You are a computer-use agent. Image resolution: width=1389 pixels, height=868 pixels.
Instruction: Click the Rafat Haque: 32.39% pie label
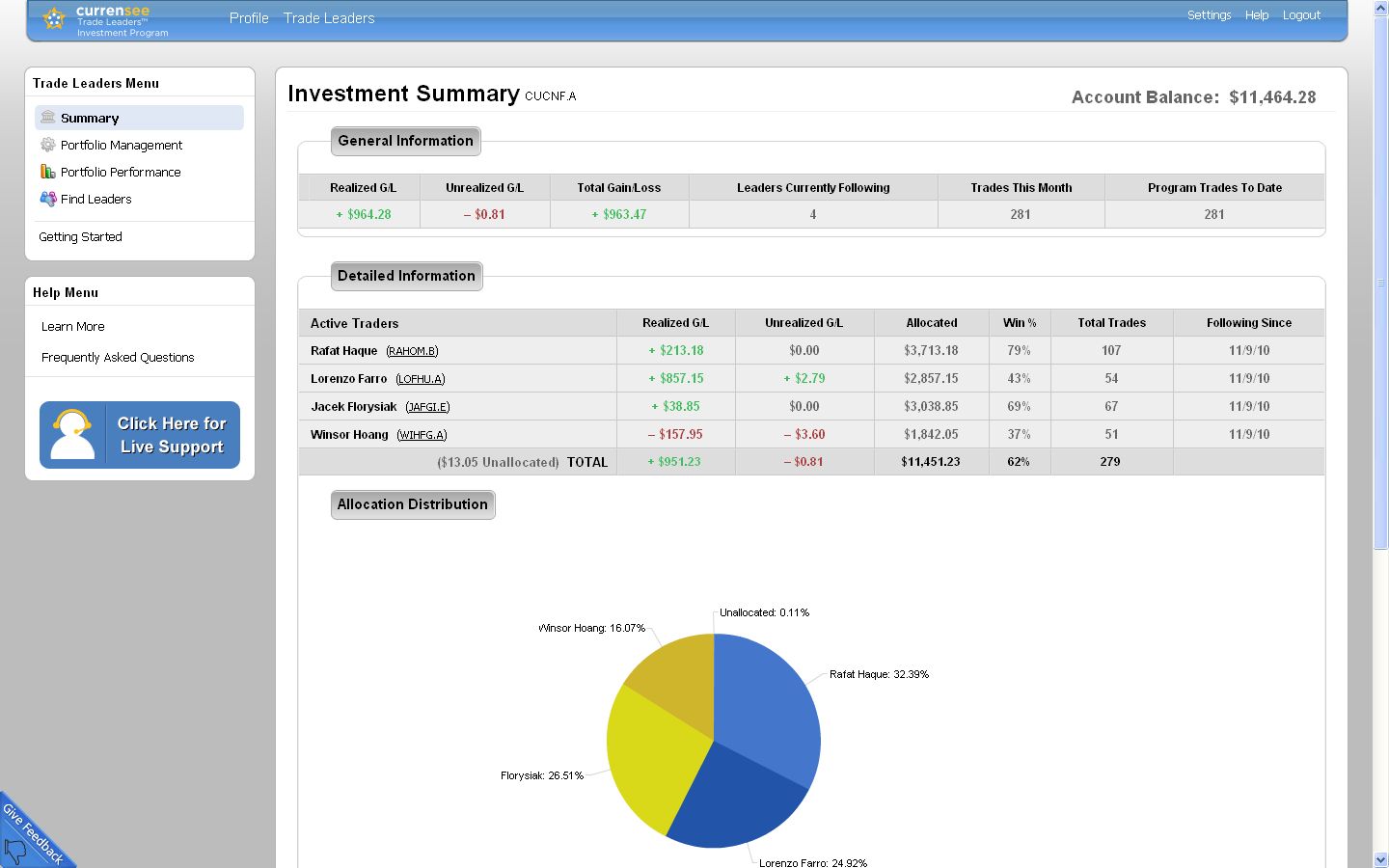(879, 674)
